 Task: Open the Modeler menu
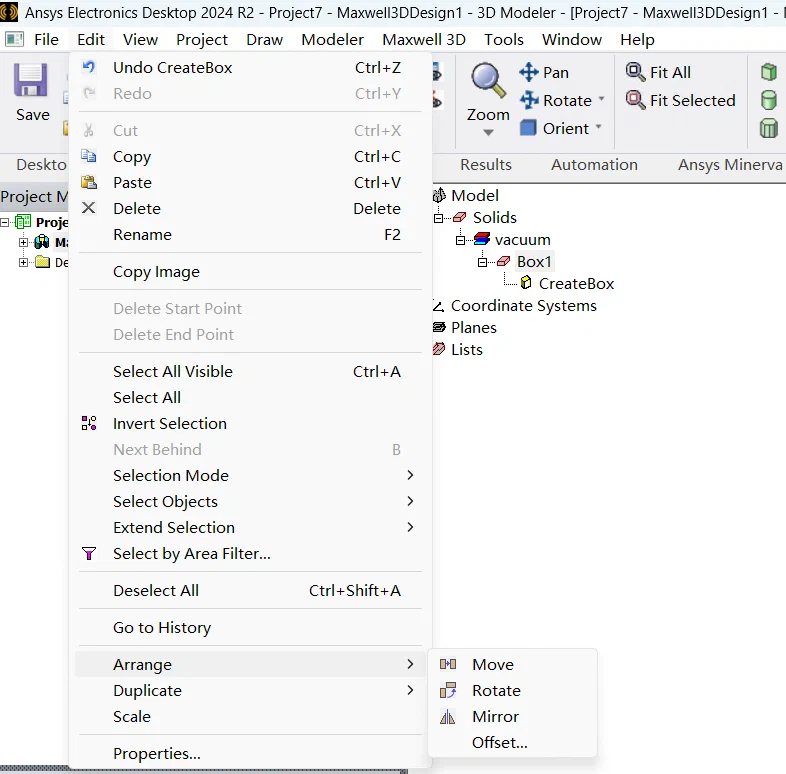point(332,40)
